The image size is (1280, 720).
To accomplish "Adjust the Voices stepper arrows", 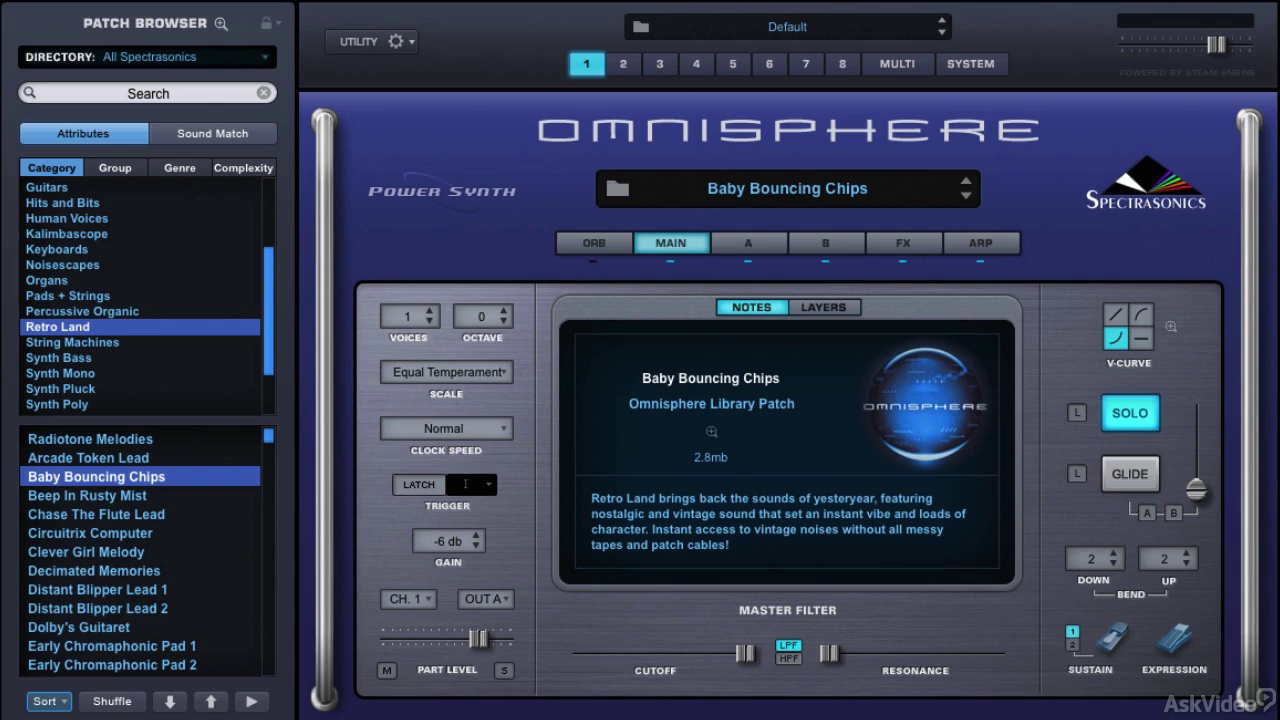I will [x=430, y=316].
